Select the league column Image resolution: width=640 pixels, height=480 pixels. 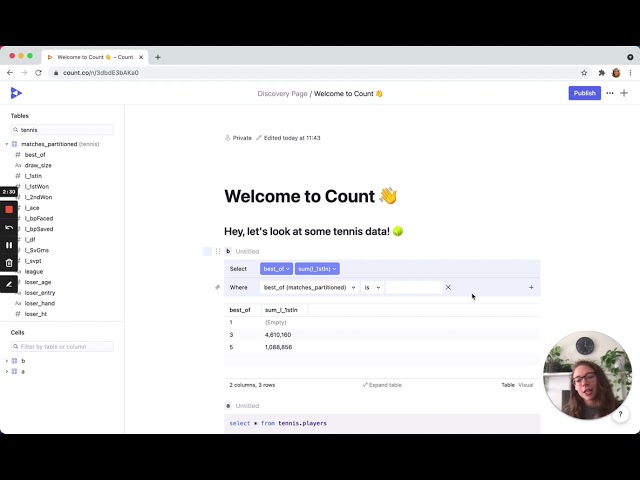coord(33,271)
